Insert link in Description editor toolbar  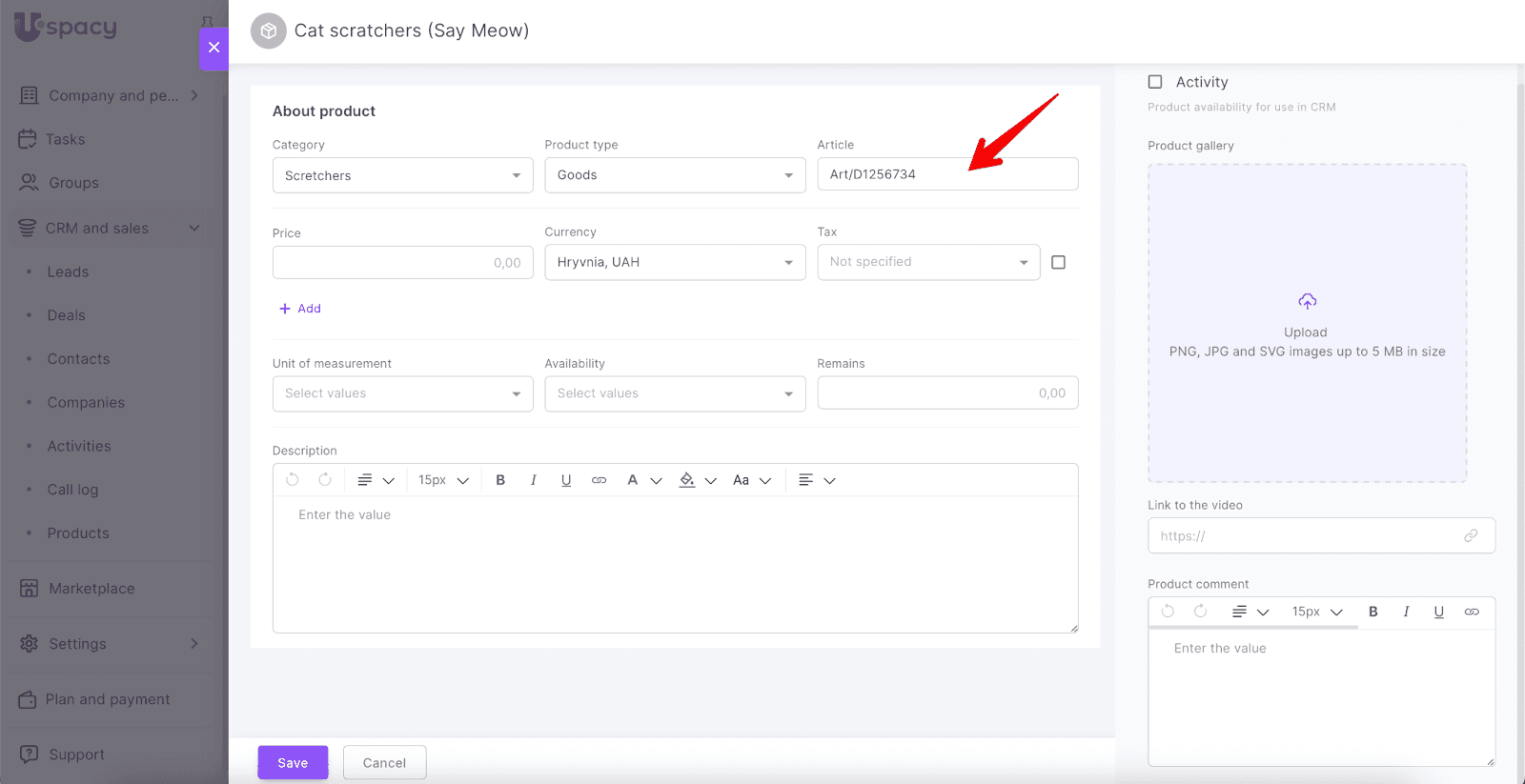pos(599,480)
